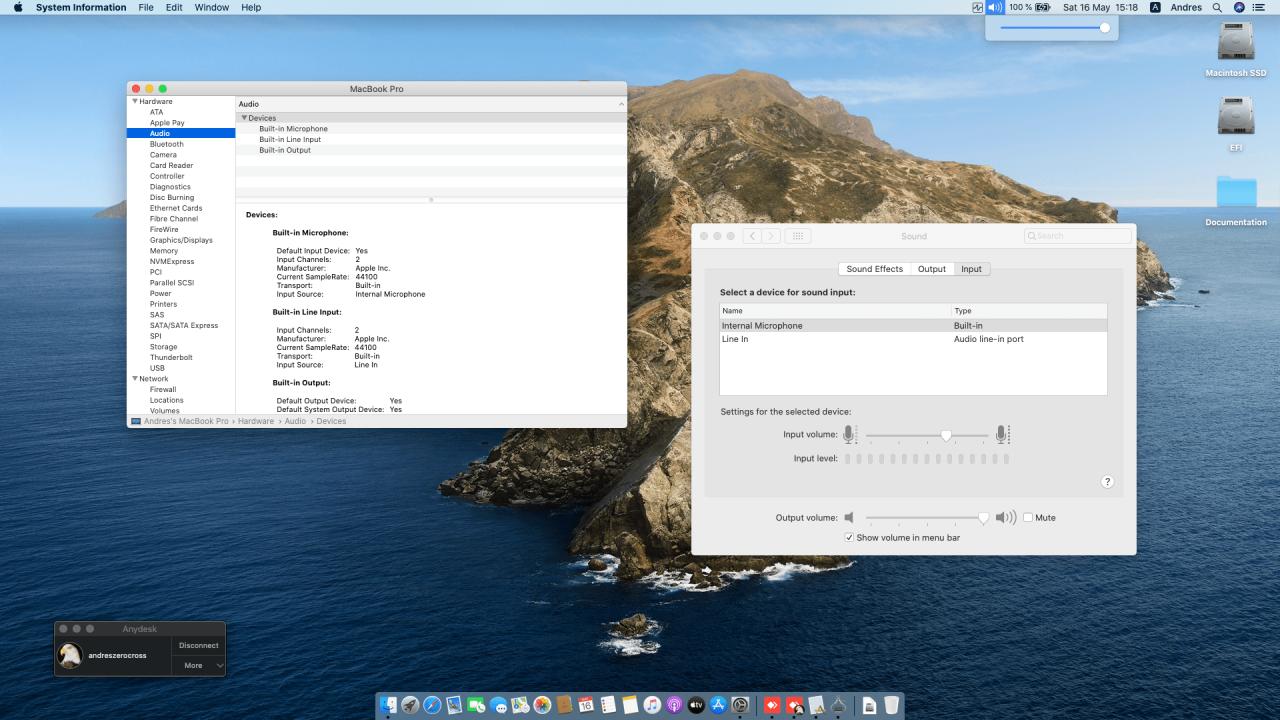This screenshot has height=720, width=1280.
Task: Open Safari from the dock
Action: point(432,705)
